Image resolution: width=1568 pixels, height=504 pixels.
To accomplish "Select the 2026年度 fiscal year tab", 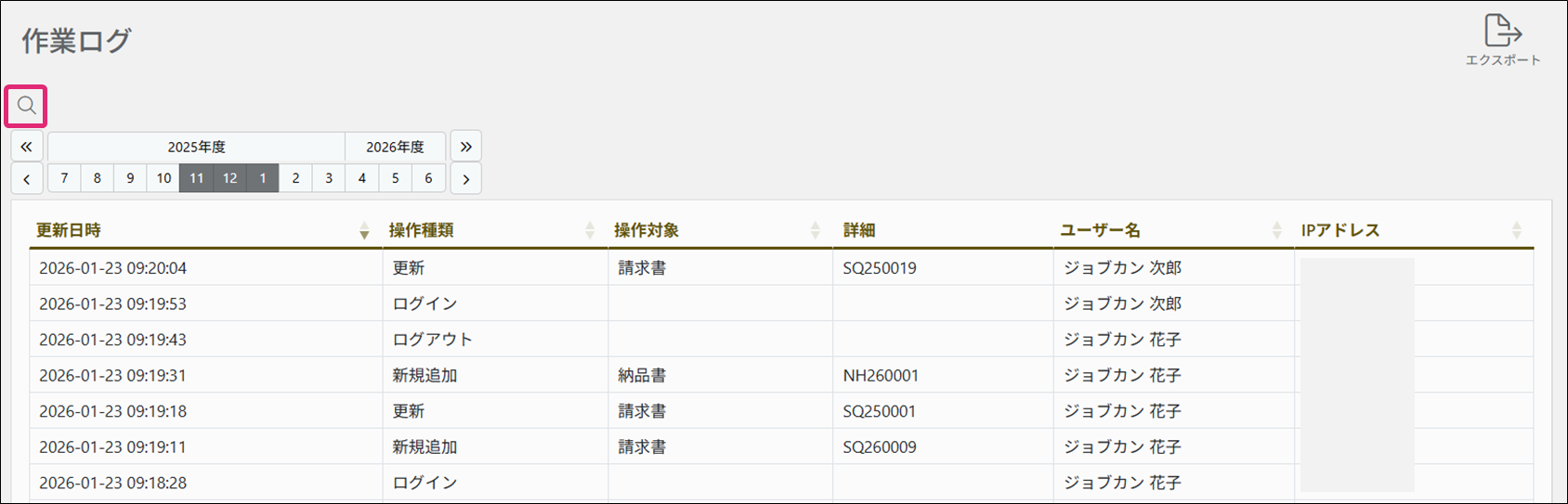I will pos(395,147).
